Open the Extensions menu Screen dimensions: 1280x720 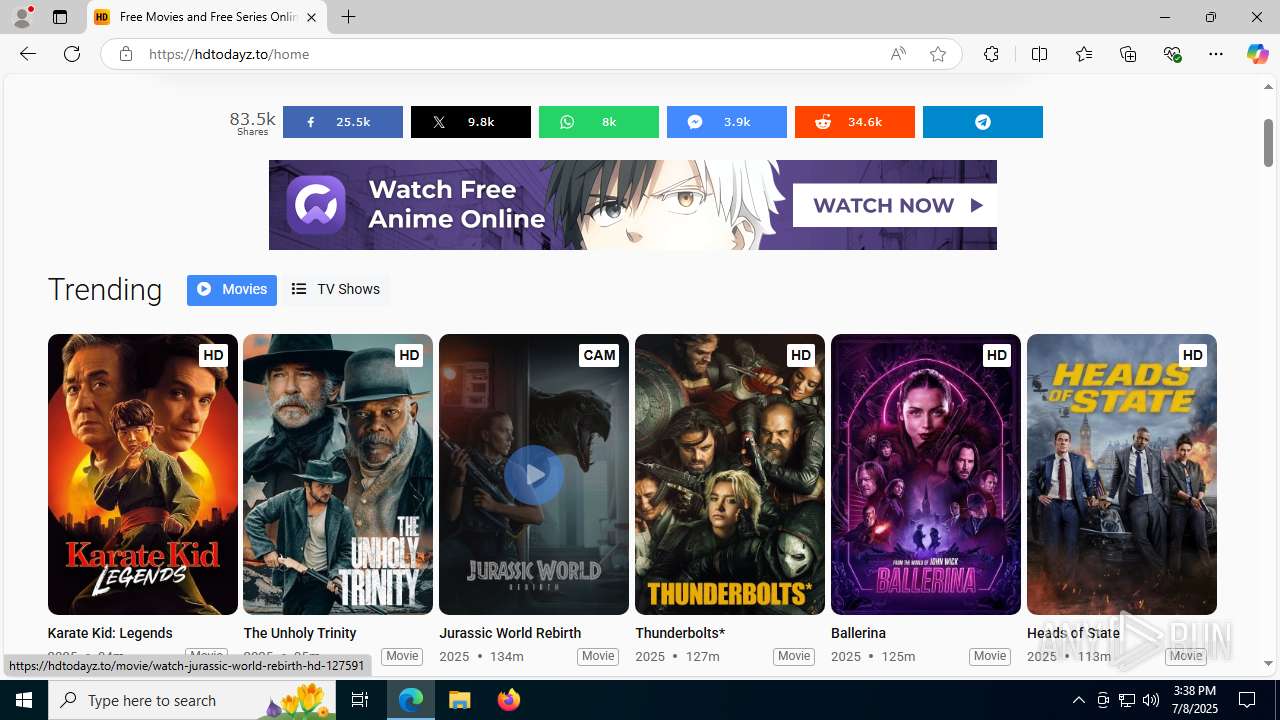pyautogui.click(x=991, y=54)
